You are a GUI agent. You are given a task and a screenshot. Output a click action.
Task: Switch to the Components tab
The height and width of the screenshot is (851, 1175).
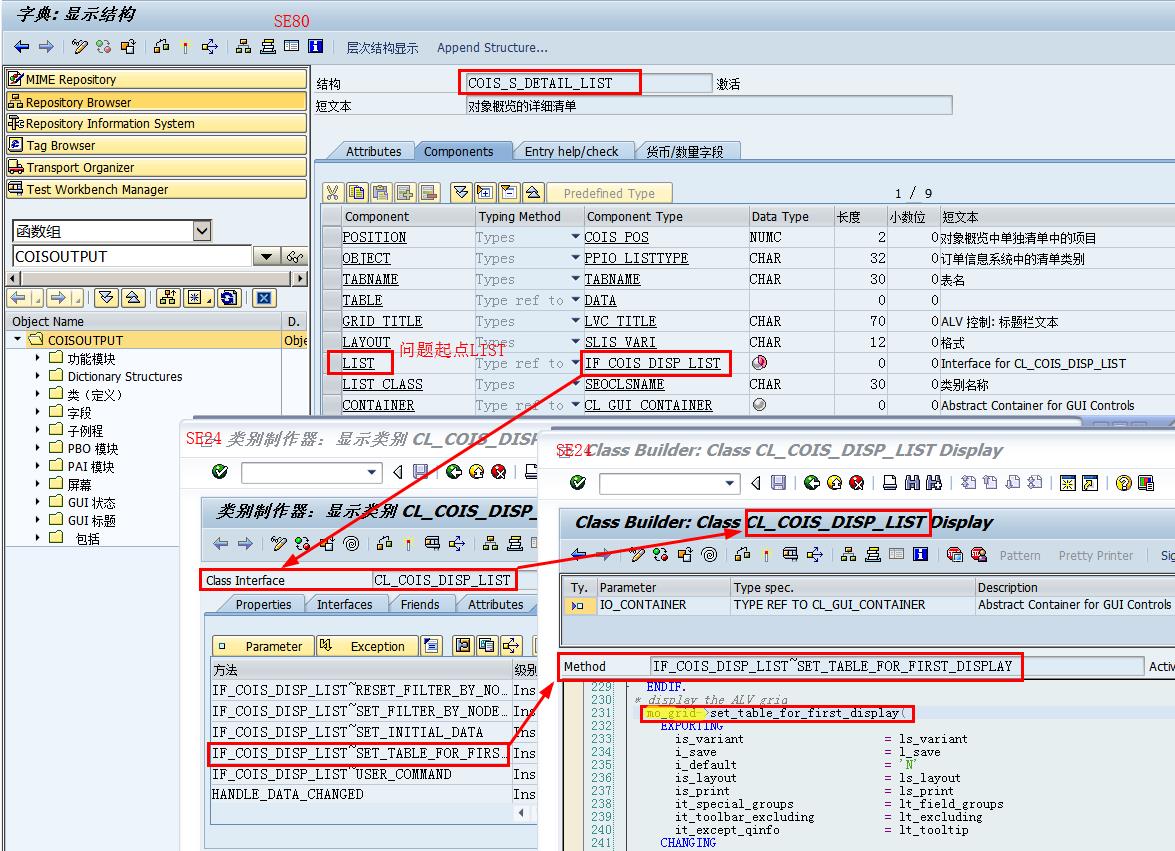click(x=459, y=151)
